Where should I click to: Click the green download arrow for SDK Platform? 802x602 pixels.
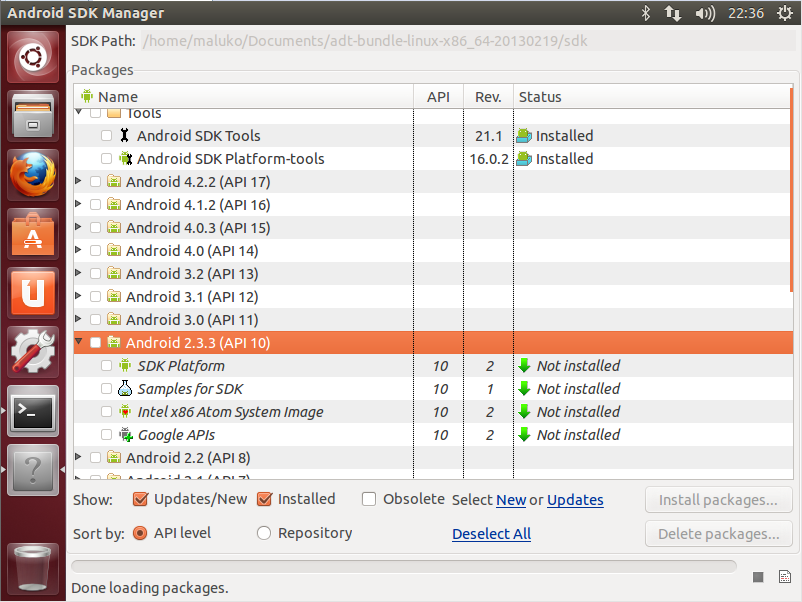coord(524,365)
